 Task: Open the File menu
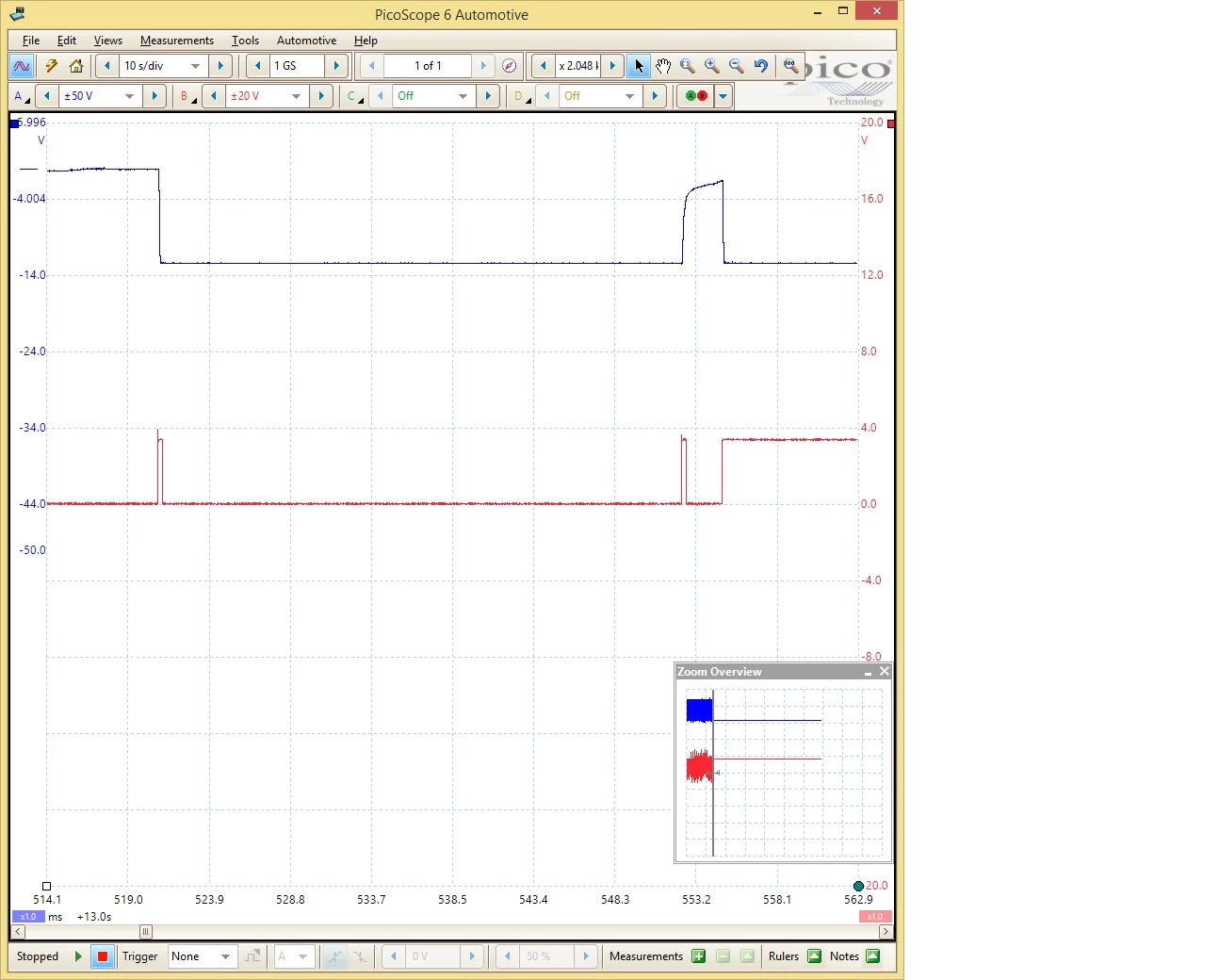(x=30, y=41)
